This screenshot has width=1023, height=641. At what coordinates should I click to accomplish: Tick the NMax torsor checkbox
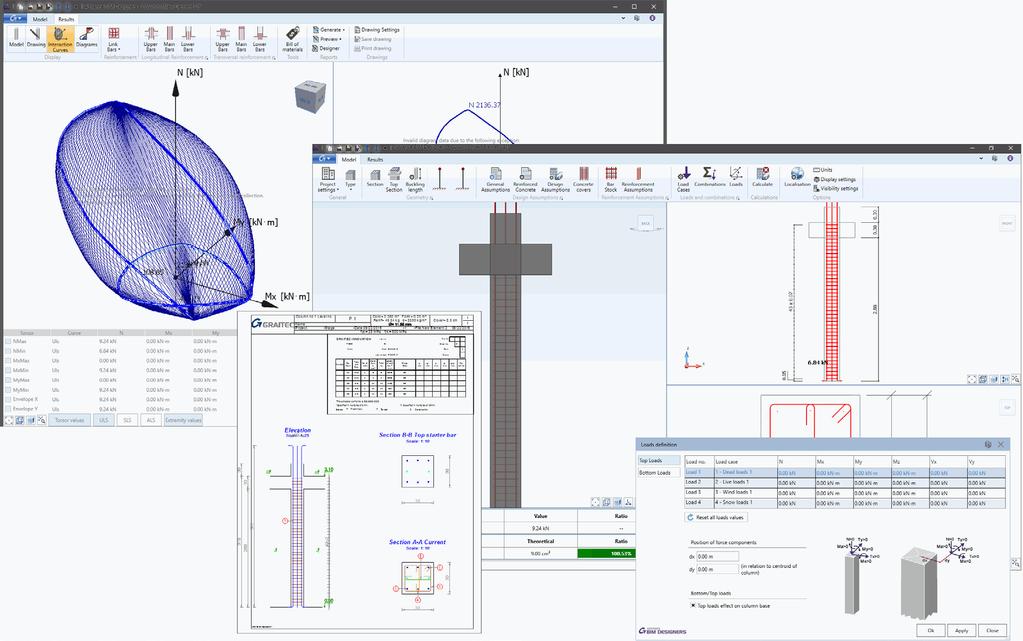click(x=8, y=341)
